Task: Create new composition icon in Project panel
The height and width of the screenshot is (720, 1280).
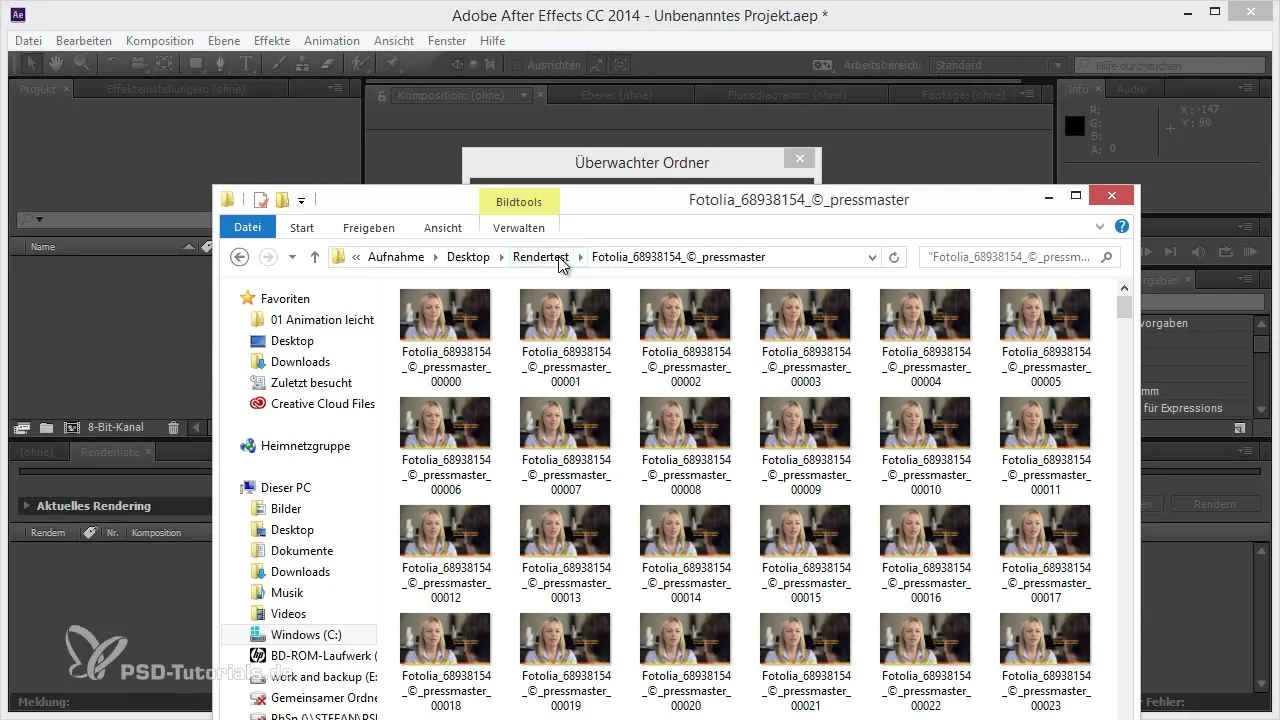Action: pyautogui.click(x=71, y=428)
